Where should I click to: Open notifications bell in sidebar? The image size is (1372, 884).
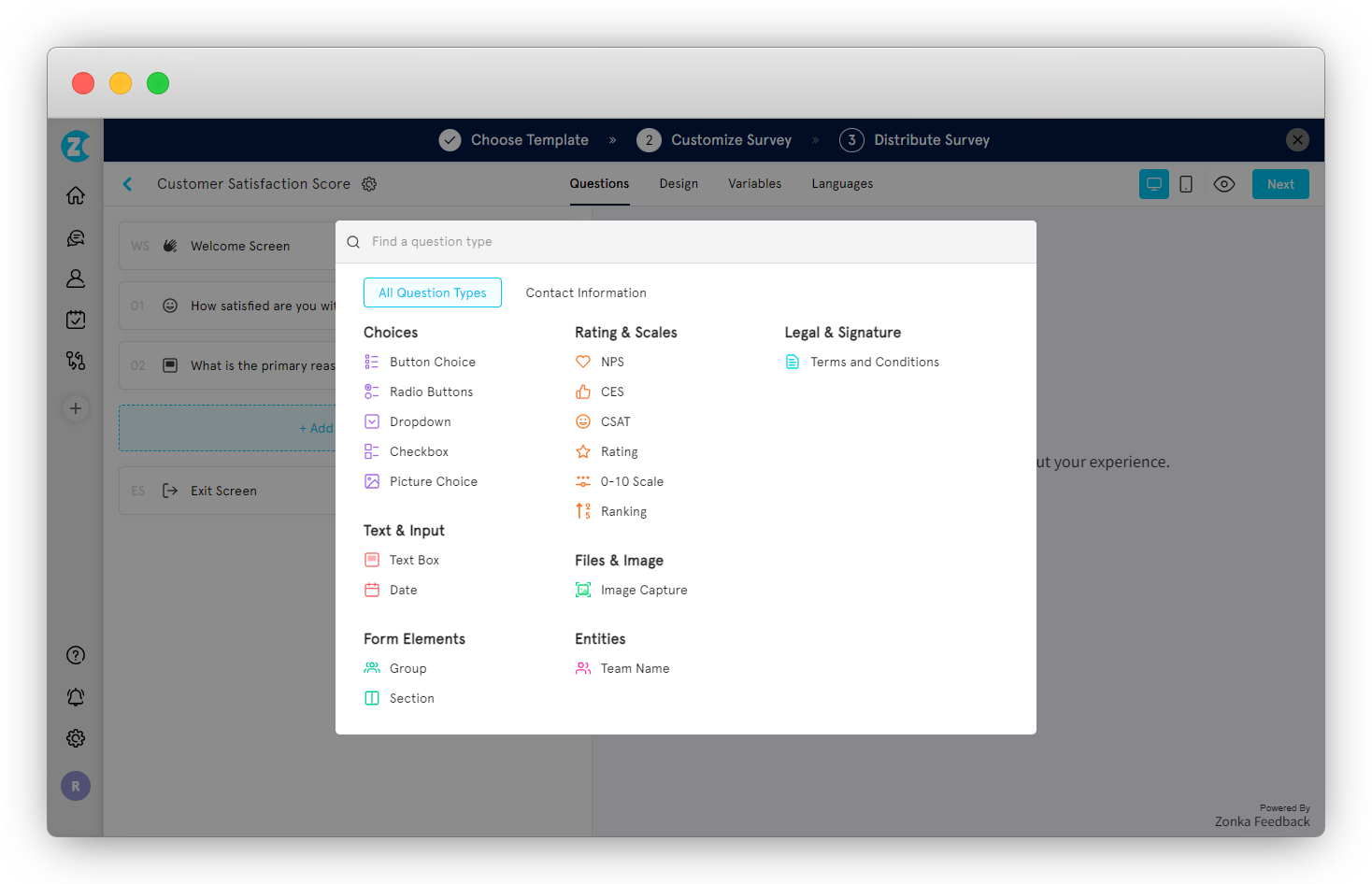click(76, 696)
